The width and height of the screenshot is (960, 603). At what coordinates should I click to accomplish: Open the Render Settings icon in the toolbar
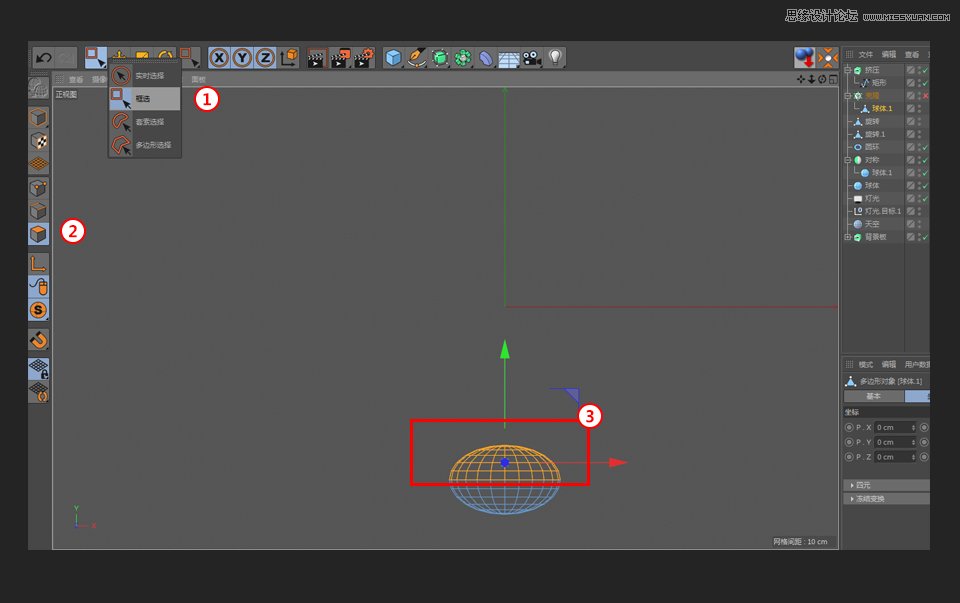(x=361, y=57)
